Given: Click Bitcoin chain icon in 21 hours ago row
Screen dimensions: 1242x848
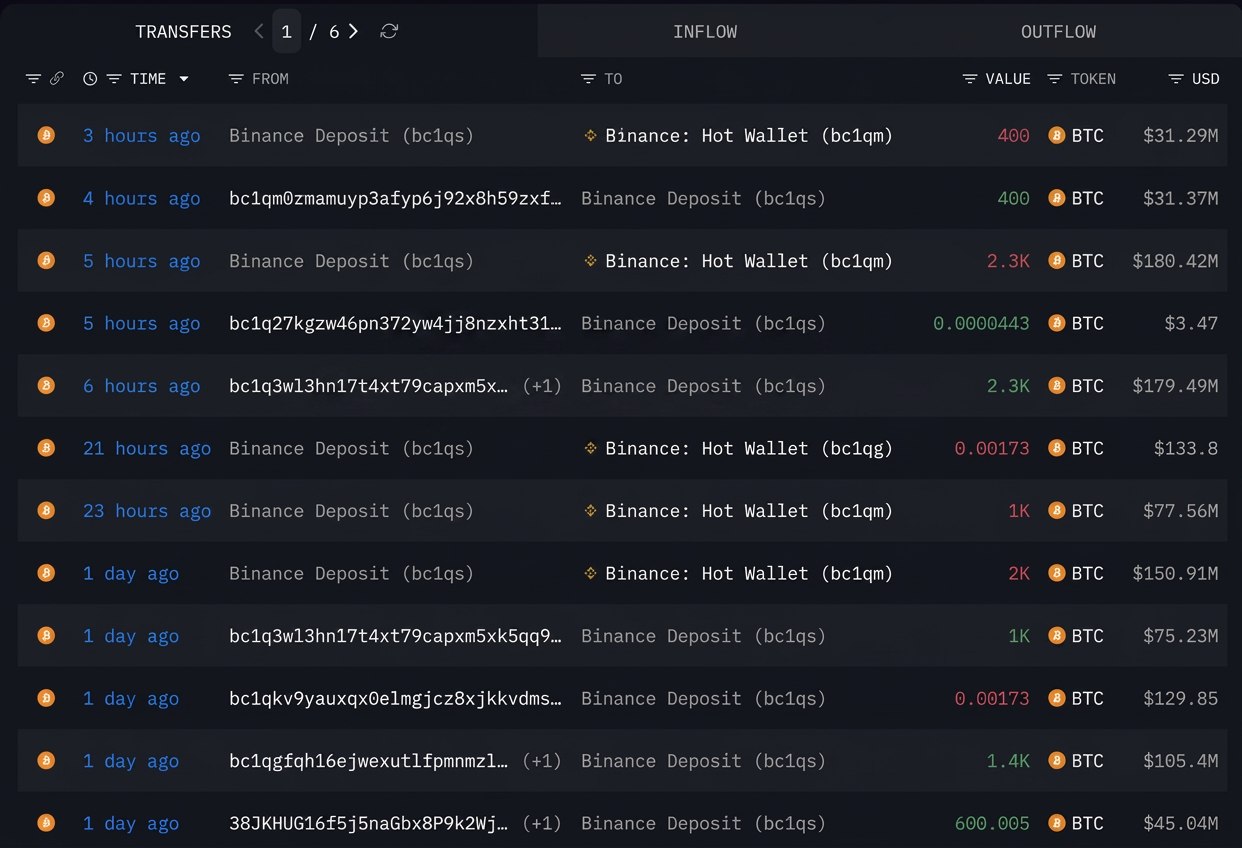Looking at the screenshot, I should coord(46,448).
